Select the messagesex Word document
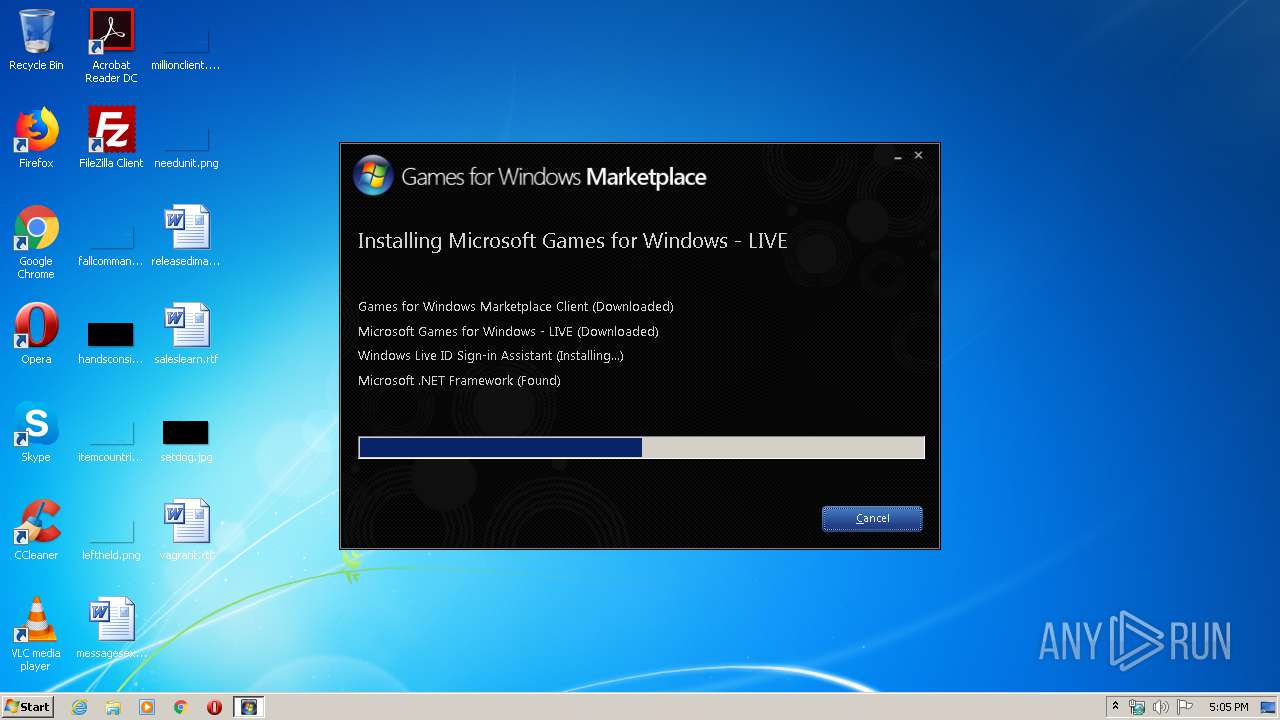The height and width of the screenshot is (720, 1280). pos(111,628)
